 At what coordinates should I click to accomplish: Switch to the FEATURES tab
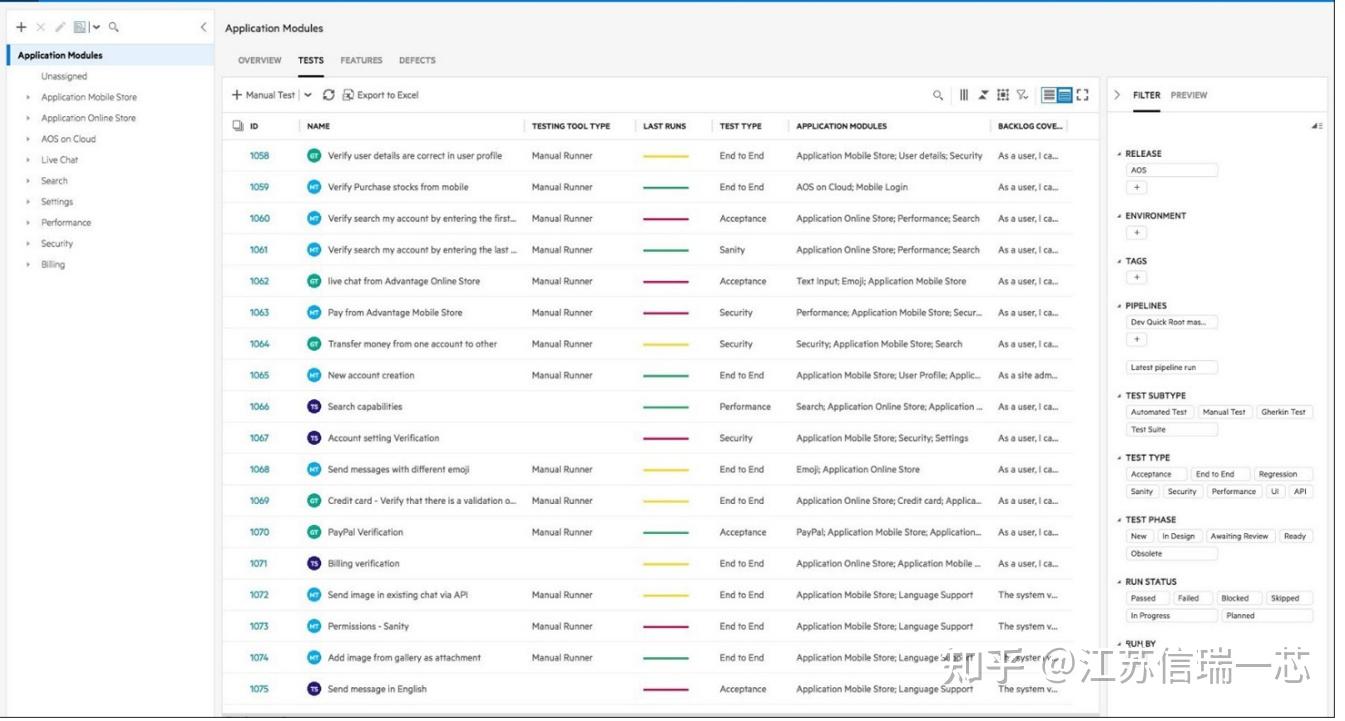coord(361,60)
